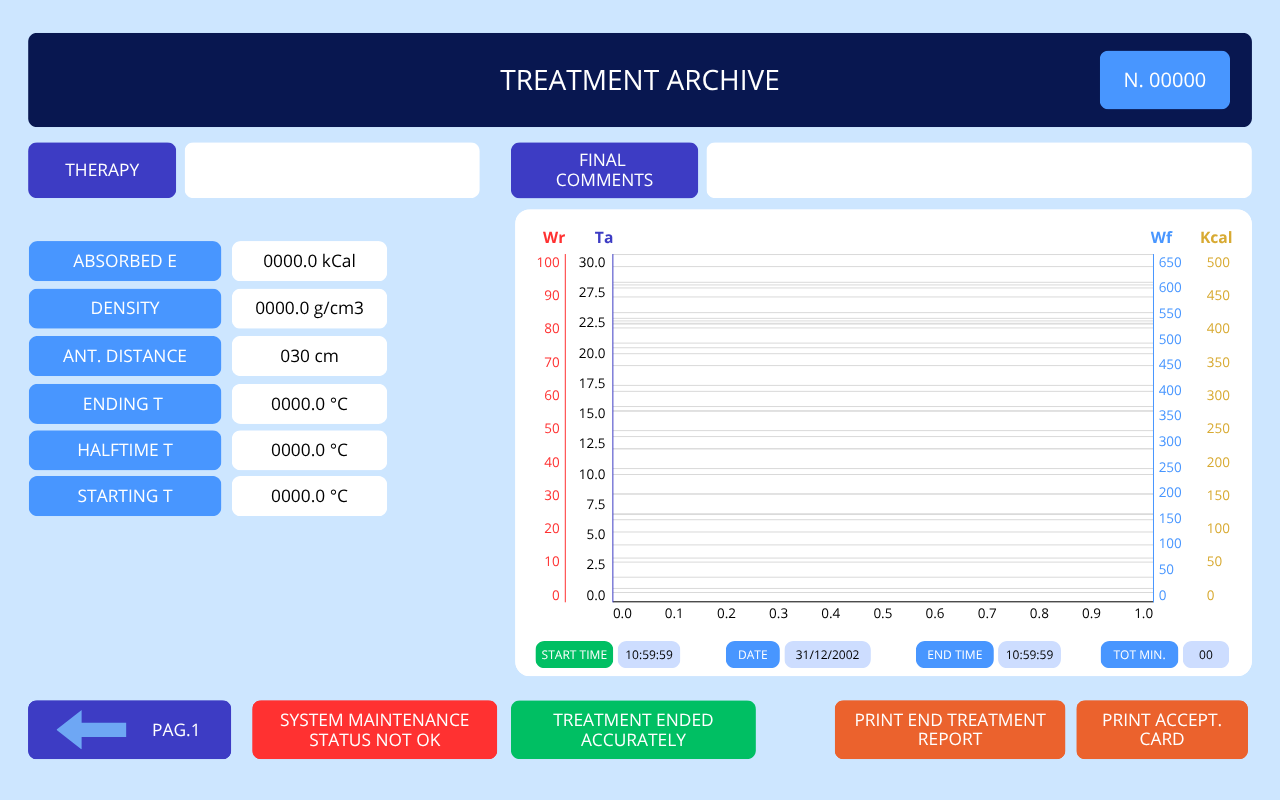Click the TREATMENT ENDED ACCURATELY indicator
This screenshot has width=1280, height=800.
633,730
